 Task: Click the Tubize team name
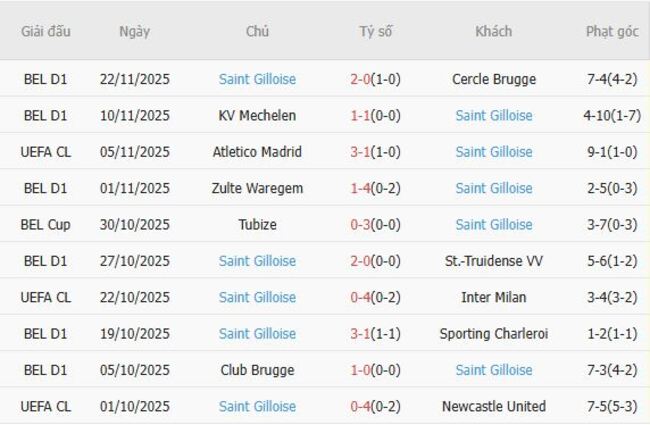click(x=257, y=224)
